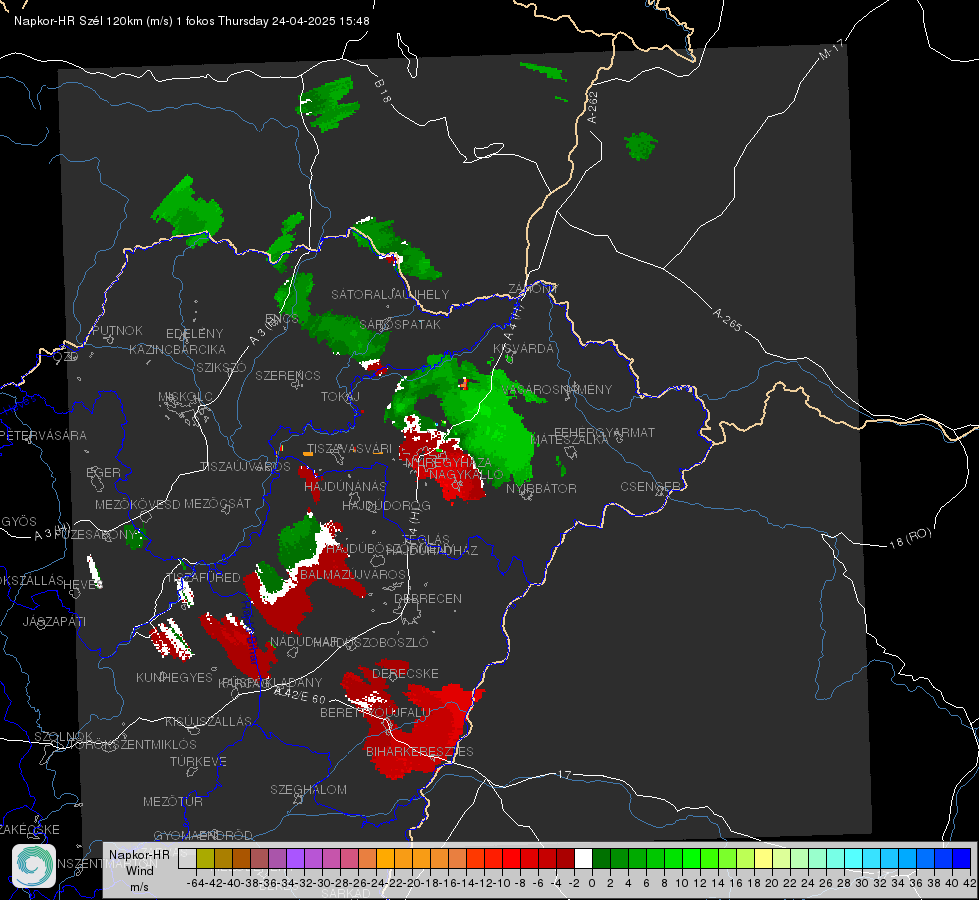This screenshot has width=979, height=900.
Task: Select the MEZOTUR label
Action: point(172,801)
